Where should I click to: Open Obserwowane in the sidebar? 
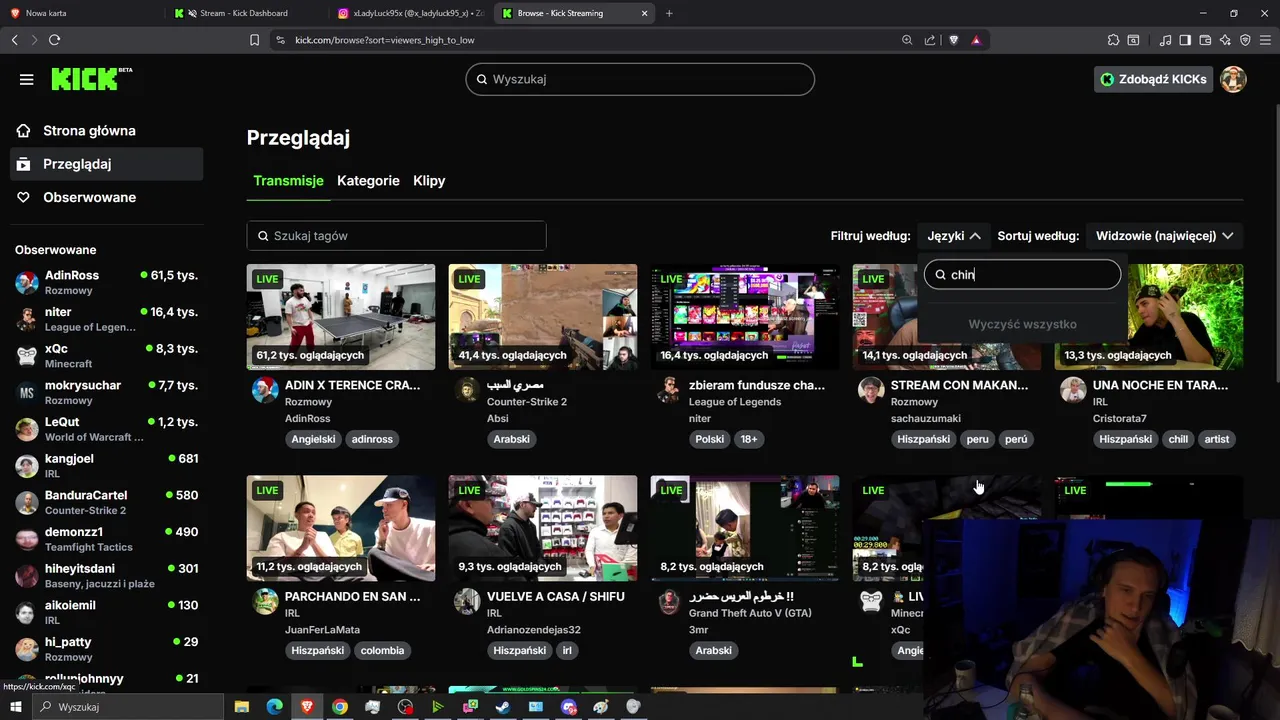(x=106, y=197)
